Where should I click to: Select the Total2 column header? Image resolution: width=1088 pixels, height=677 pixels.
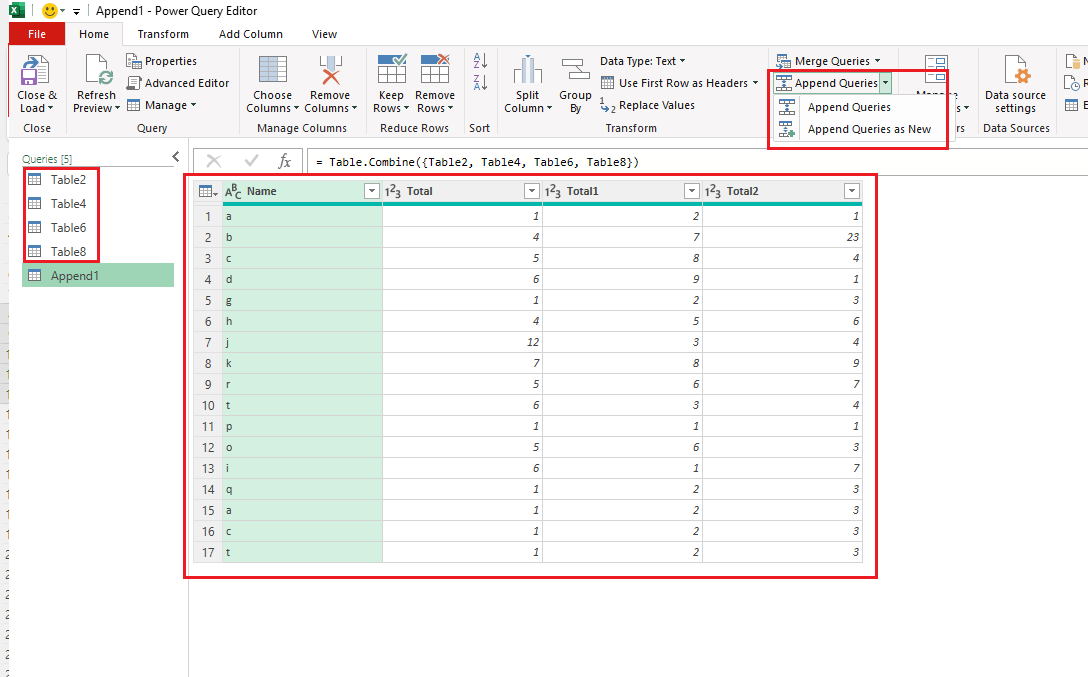(782, 191)
